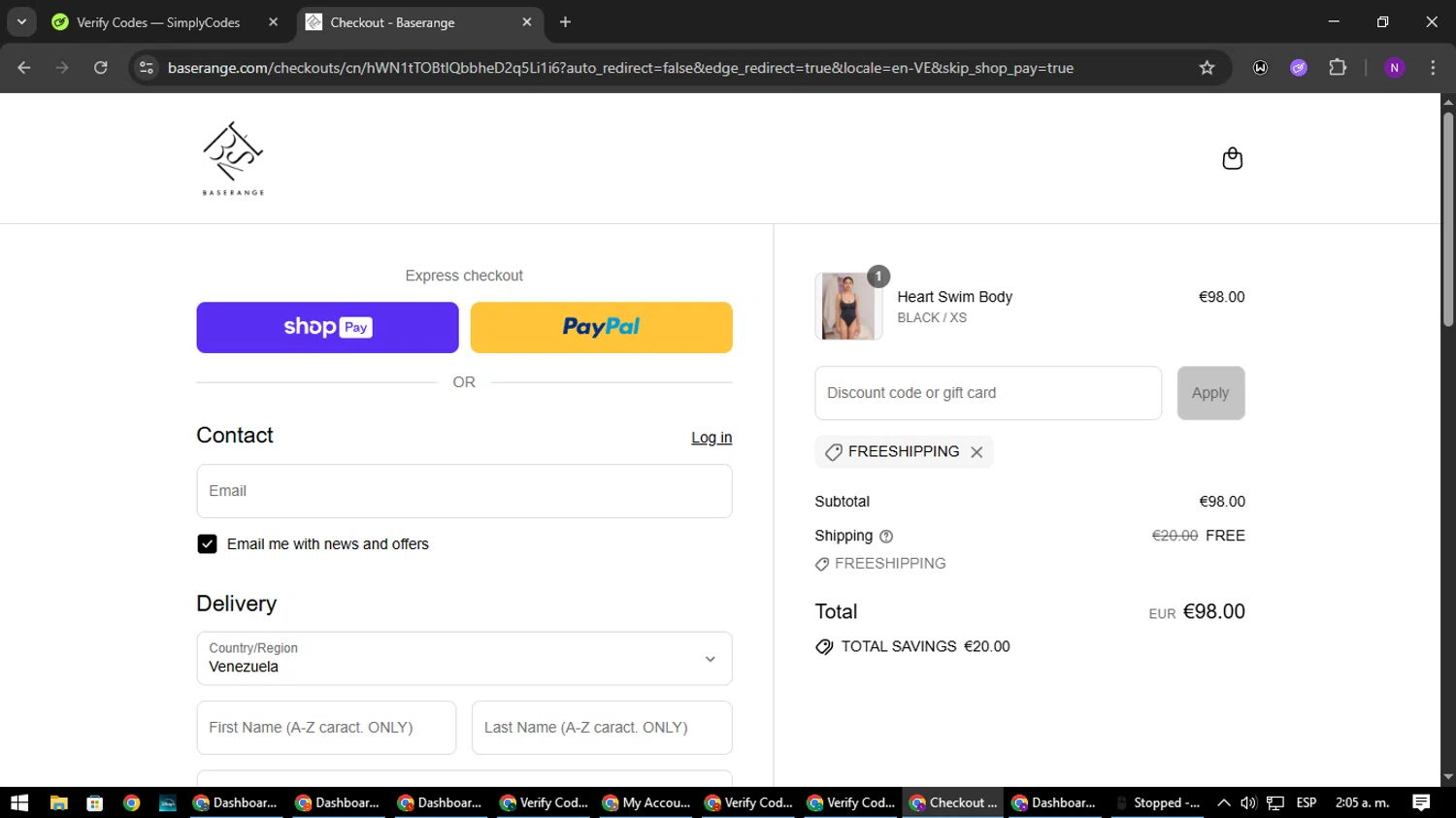The height and width of the screenshot is (818, 1456).
Task: Click the Discount code or gift card field
Action: [988, 393]
